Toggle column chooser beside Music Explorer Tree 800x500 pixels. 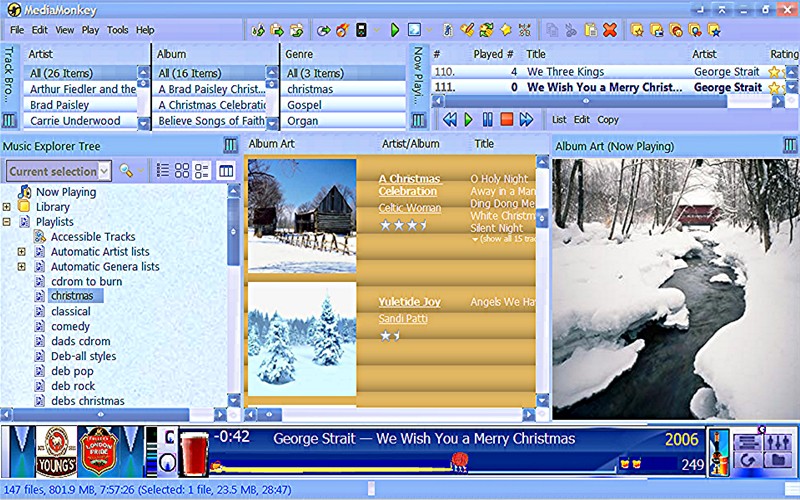point(231,146)
